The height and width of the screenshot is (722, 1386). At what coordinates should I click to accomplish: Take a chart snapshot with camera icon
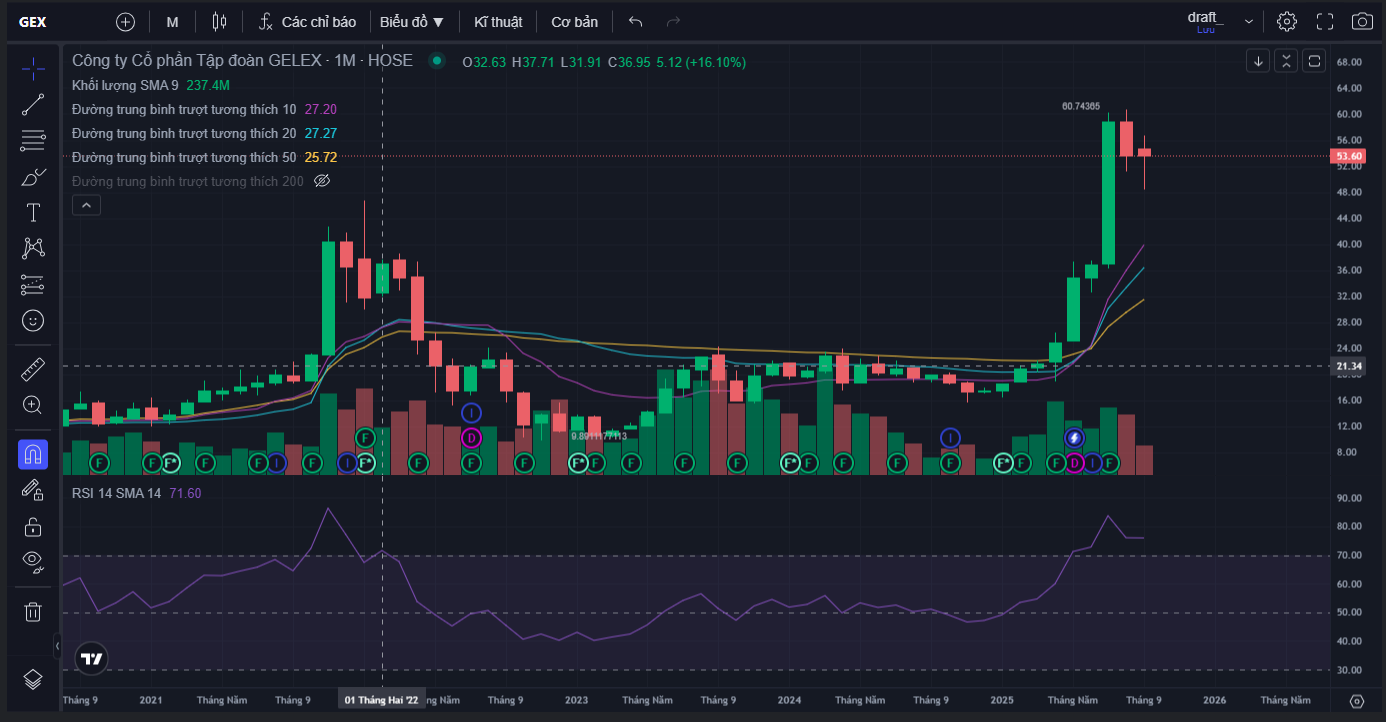1362,21
